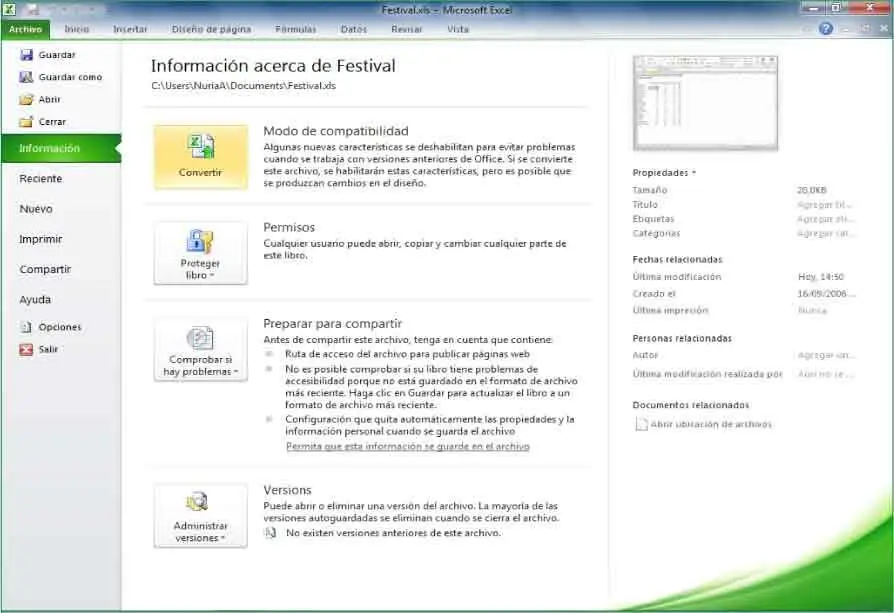Click the Excel logo in title bar
The width and height of the screenshot is (894, 613).
click(9, 9)
